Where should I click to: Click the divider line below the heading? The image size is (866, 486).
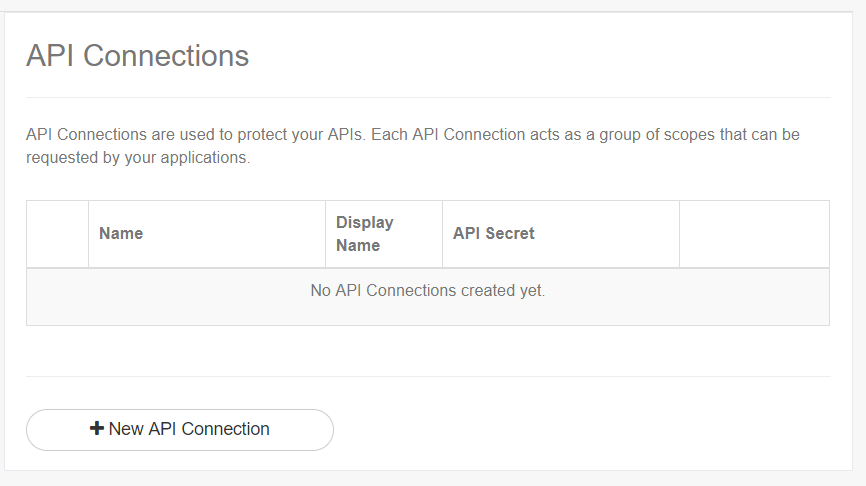pyautogui.click(x=428, y=97)
